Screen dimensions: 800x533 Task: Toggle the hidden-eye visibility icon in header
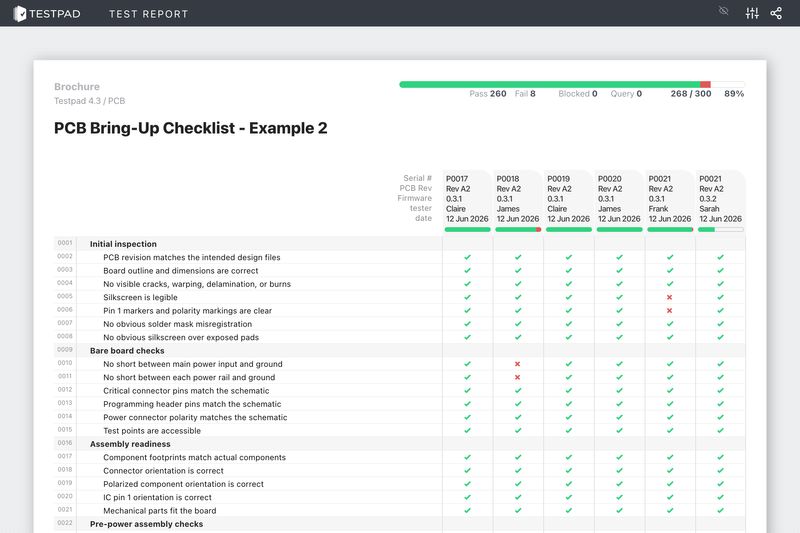[x=723, y=11]
